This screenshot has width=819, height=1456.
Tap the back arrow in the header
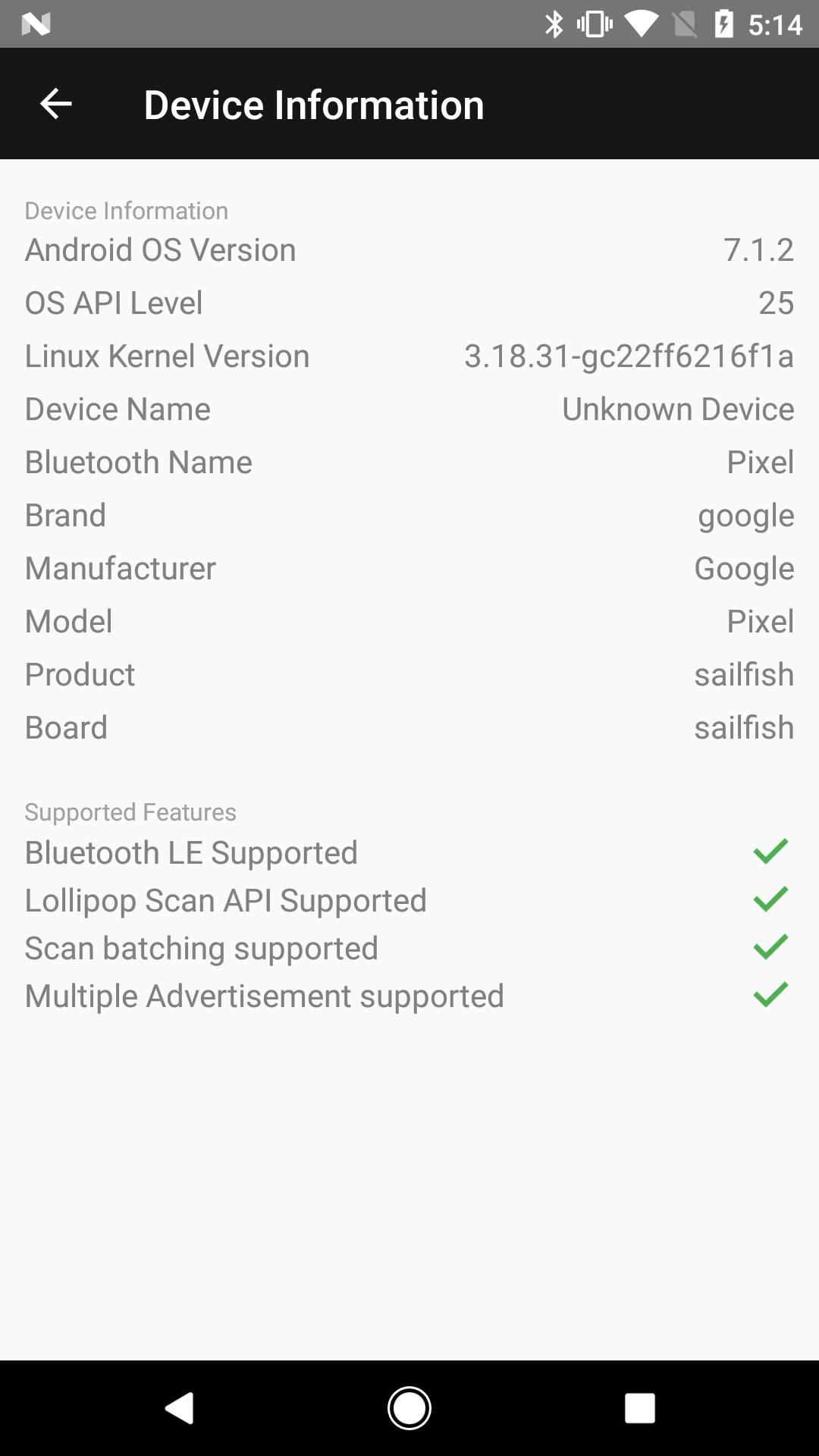55,104
